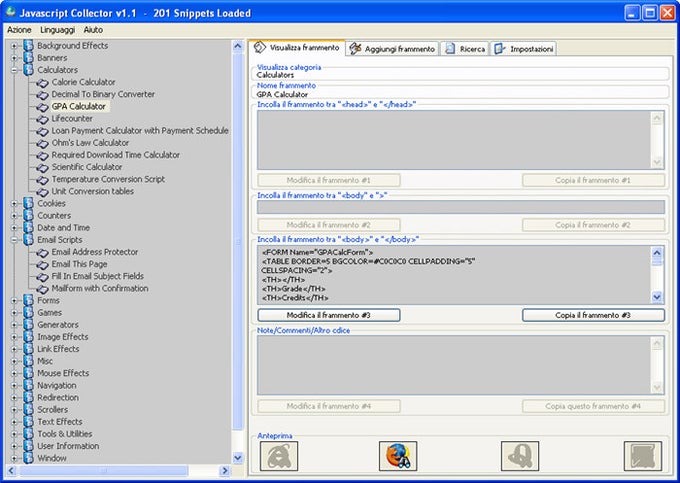Select the Visualizza frammento tab

297,48
